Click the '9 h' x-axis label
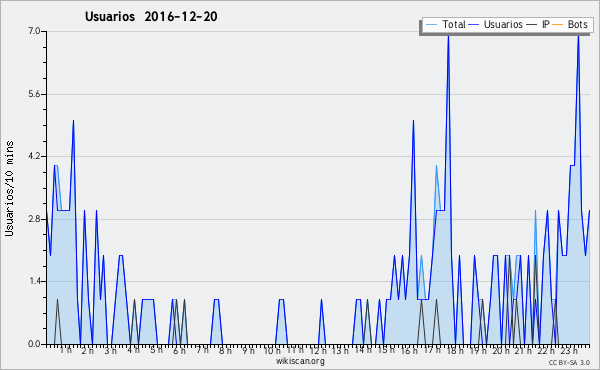The image size is (600, 370). pyautogui.click(x=248, y=350)
